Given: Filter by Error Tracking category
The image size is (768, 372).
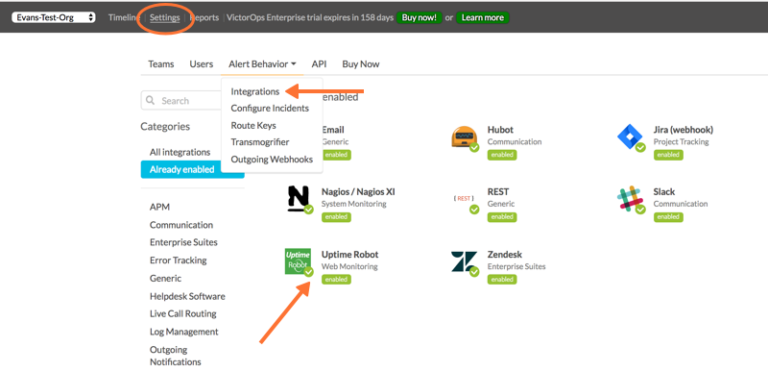Looking at the screenshot, I should click(178, 260).
